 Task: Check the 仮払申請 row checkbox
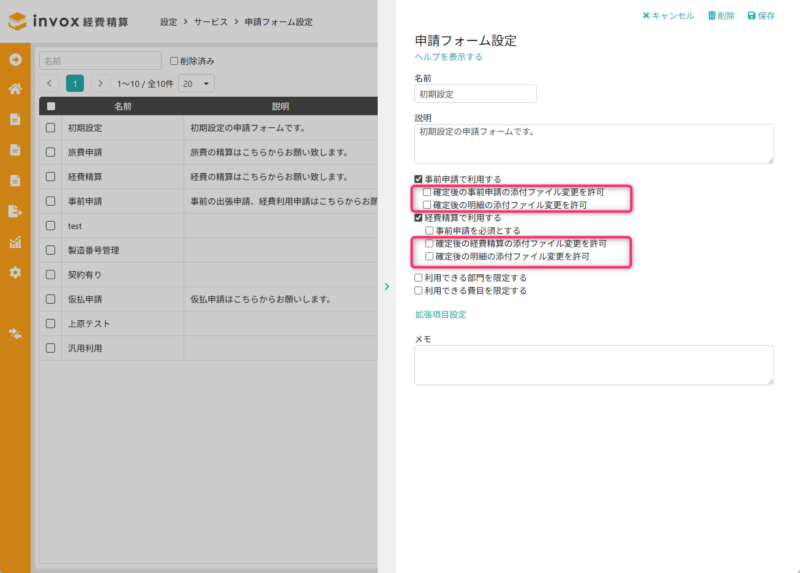pyautogui.click(x=51, y=299)
